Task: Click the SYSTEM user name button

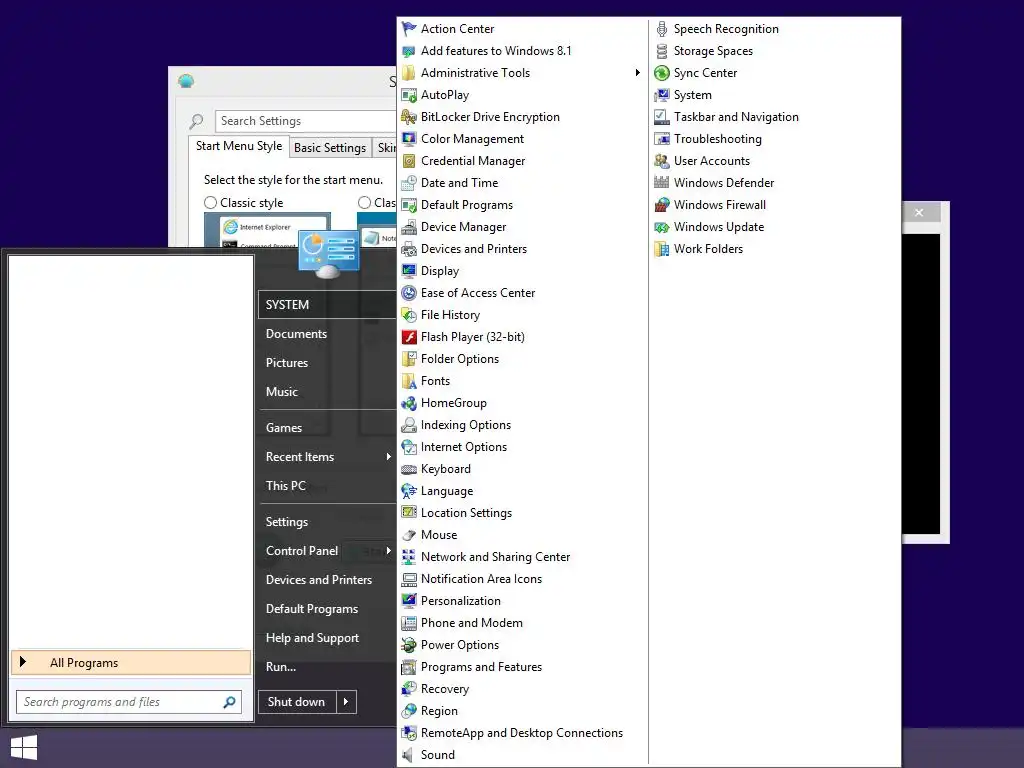Action: point(327,305)
